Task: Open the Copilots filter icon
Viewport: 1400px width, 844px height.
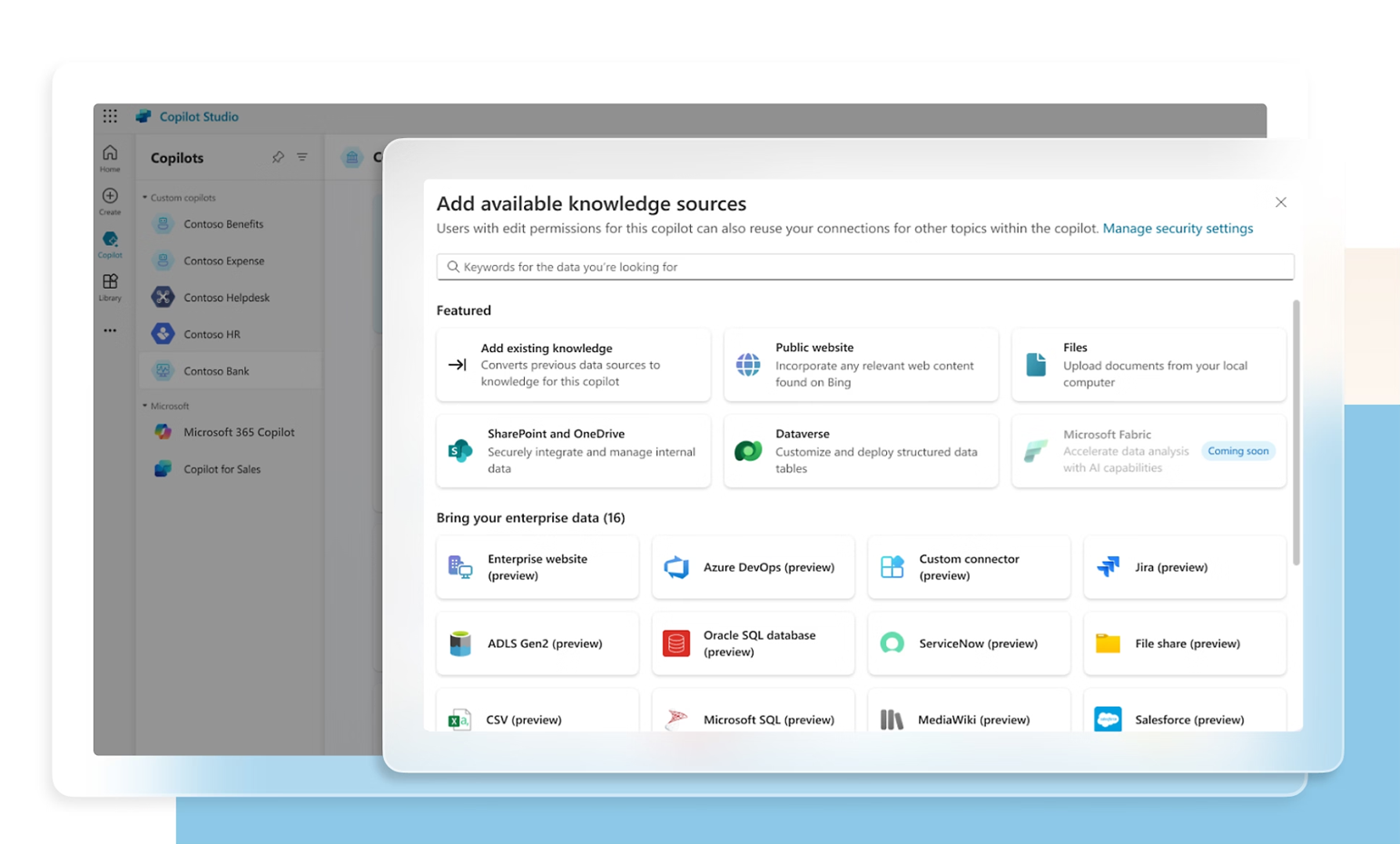Action: tap(302, 157)
